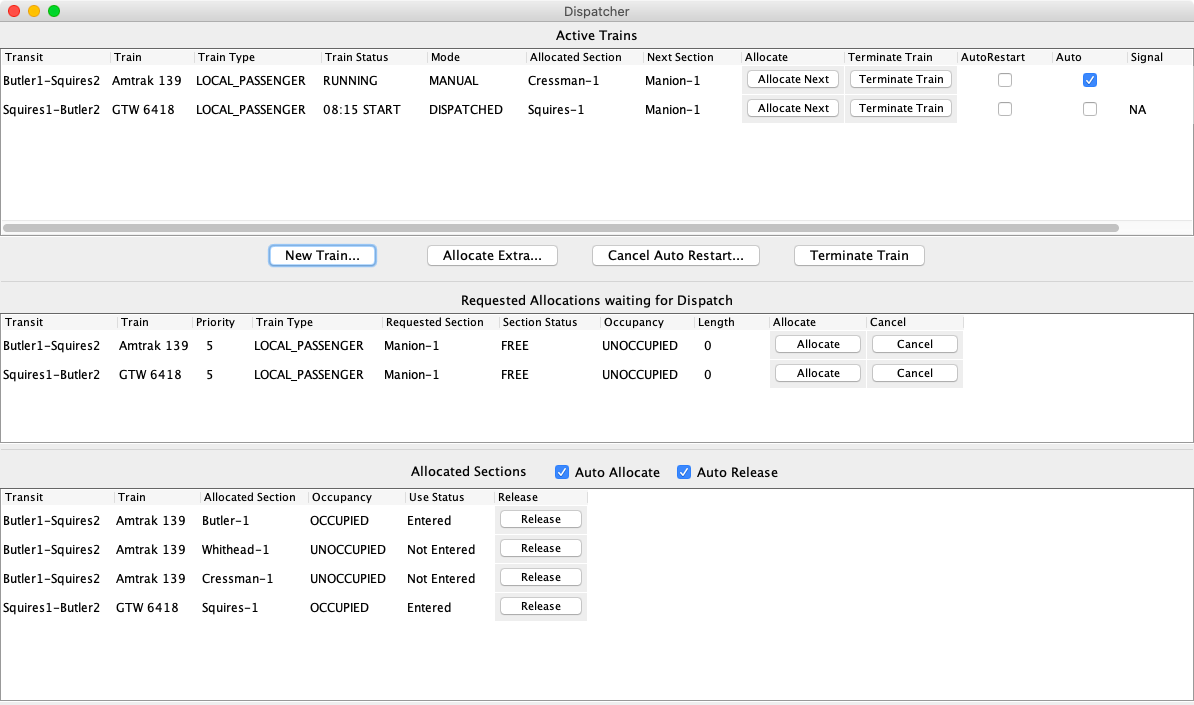Release the Squires-1 section
Image resolution: width=1194 pixels, height=705 pixels.
tap(540, 606)
